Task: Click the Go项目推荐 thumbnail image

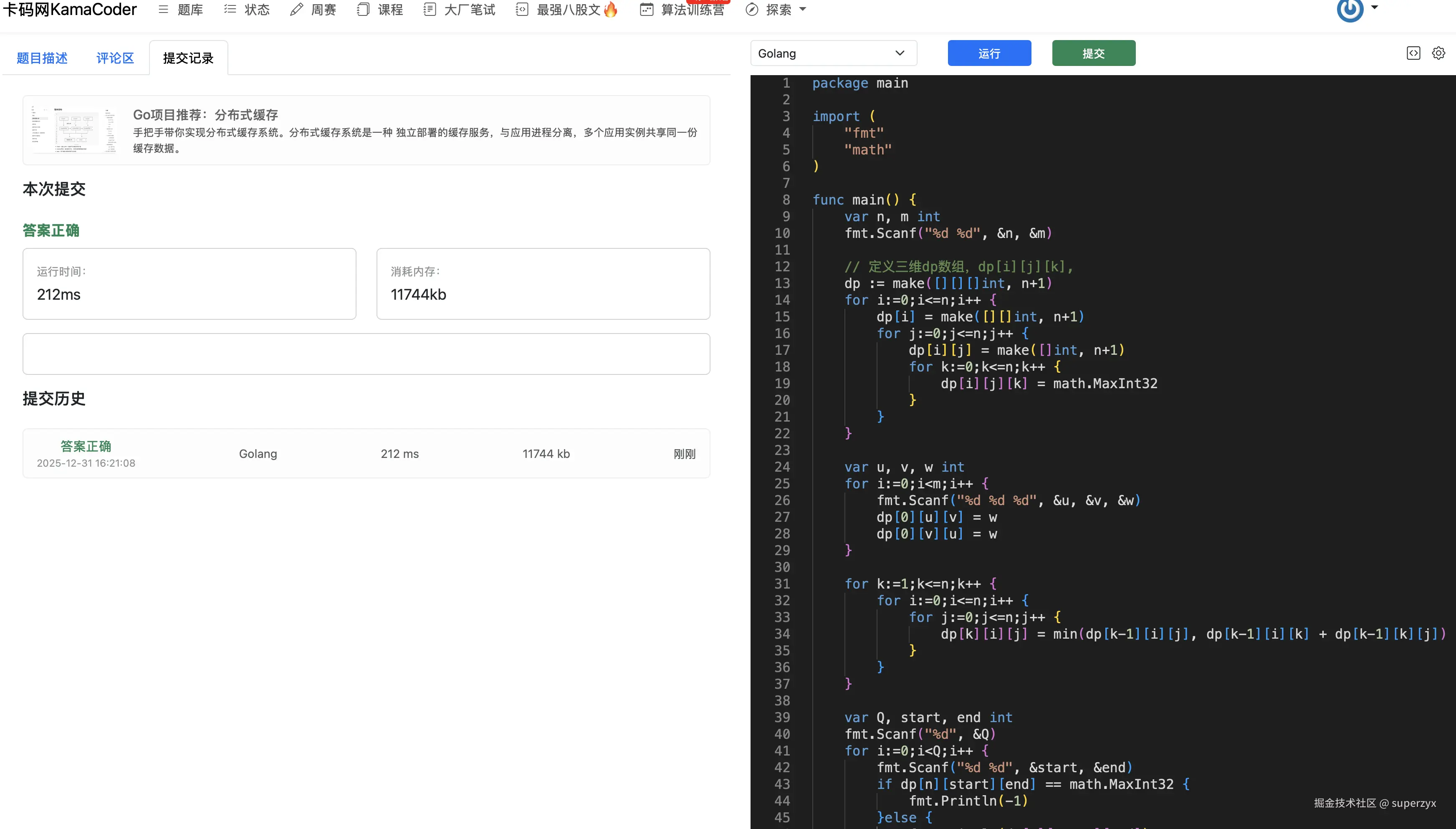Action: click(74, 130)
